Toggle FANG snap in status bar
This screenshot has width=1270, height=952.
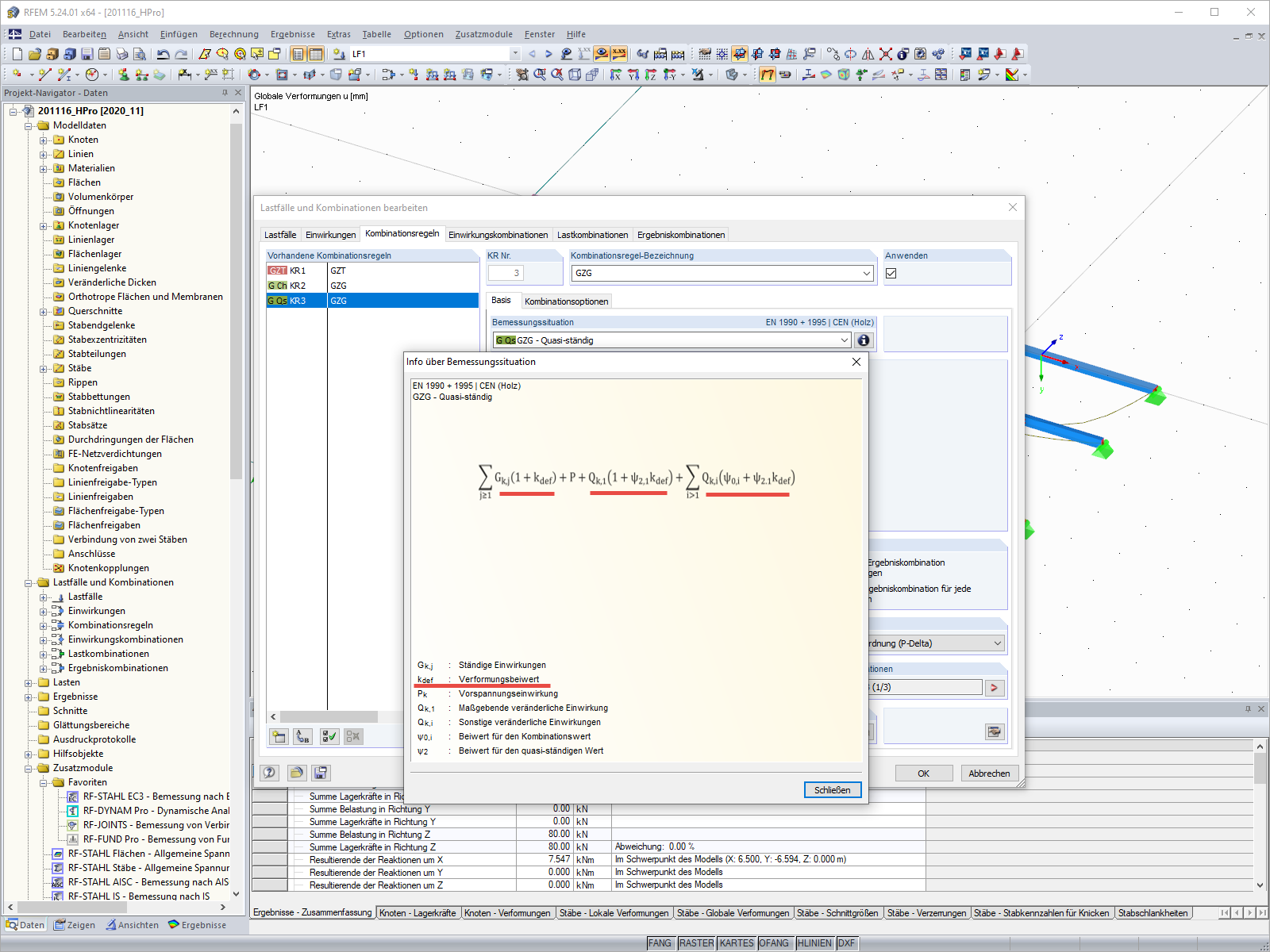660,943
